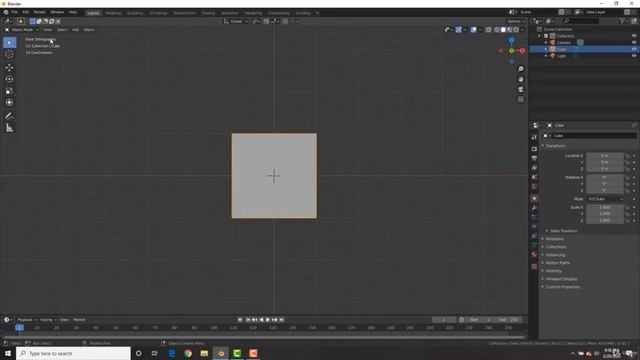Switch to the Modeling workspace tab

point(113,13)
